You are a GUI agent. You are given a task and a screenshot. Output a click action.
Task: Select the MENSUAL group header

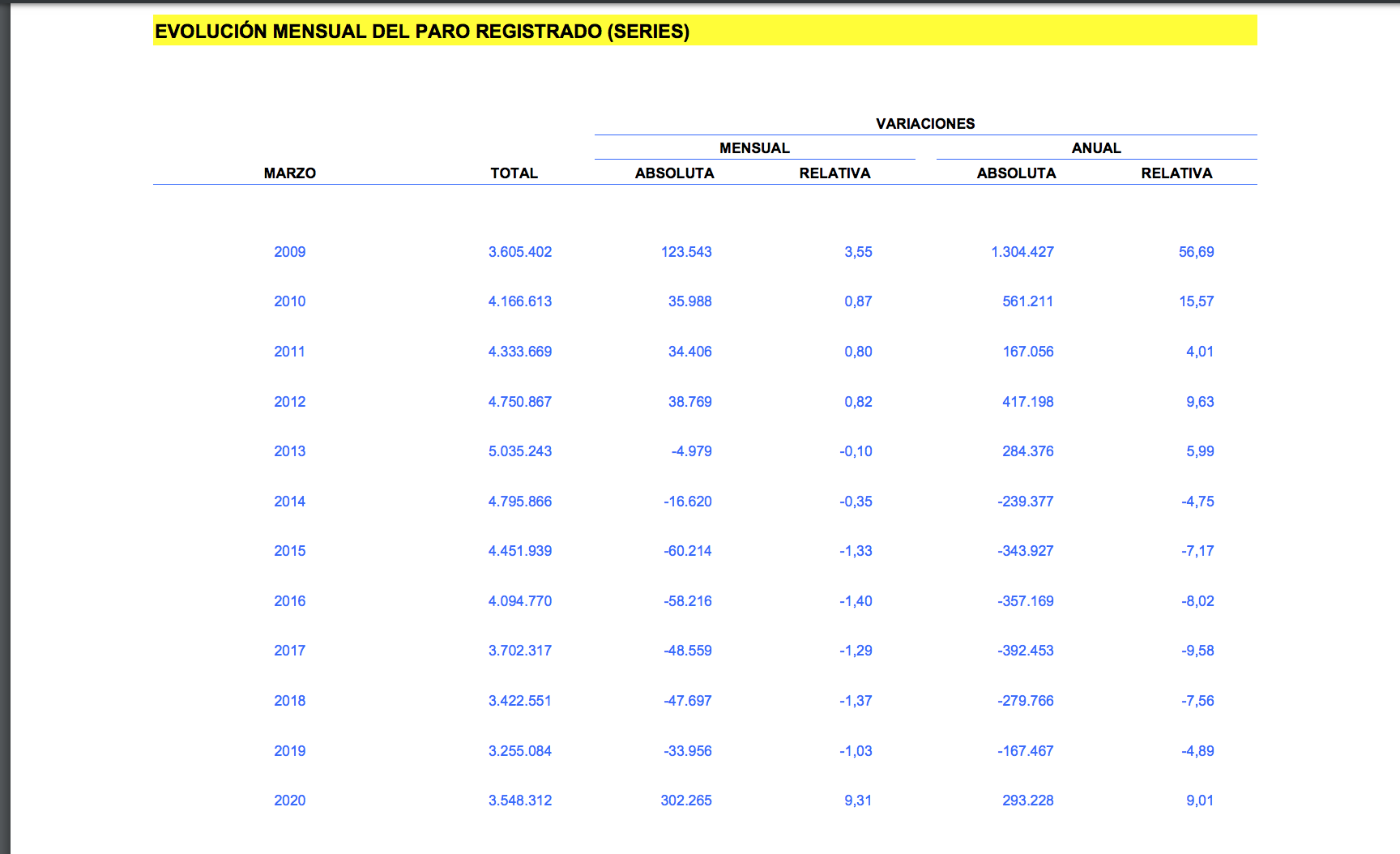754,148
